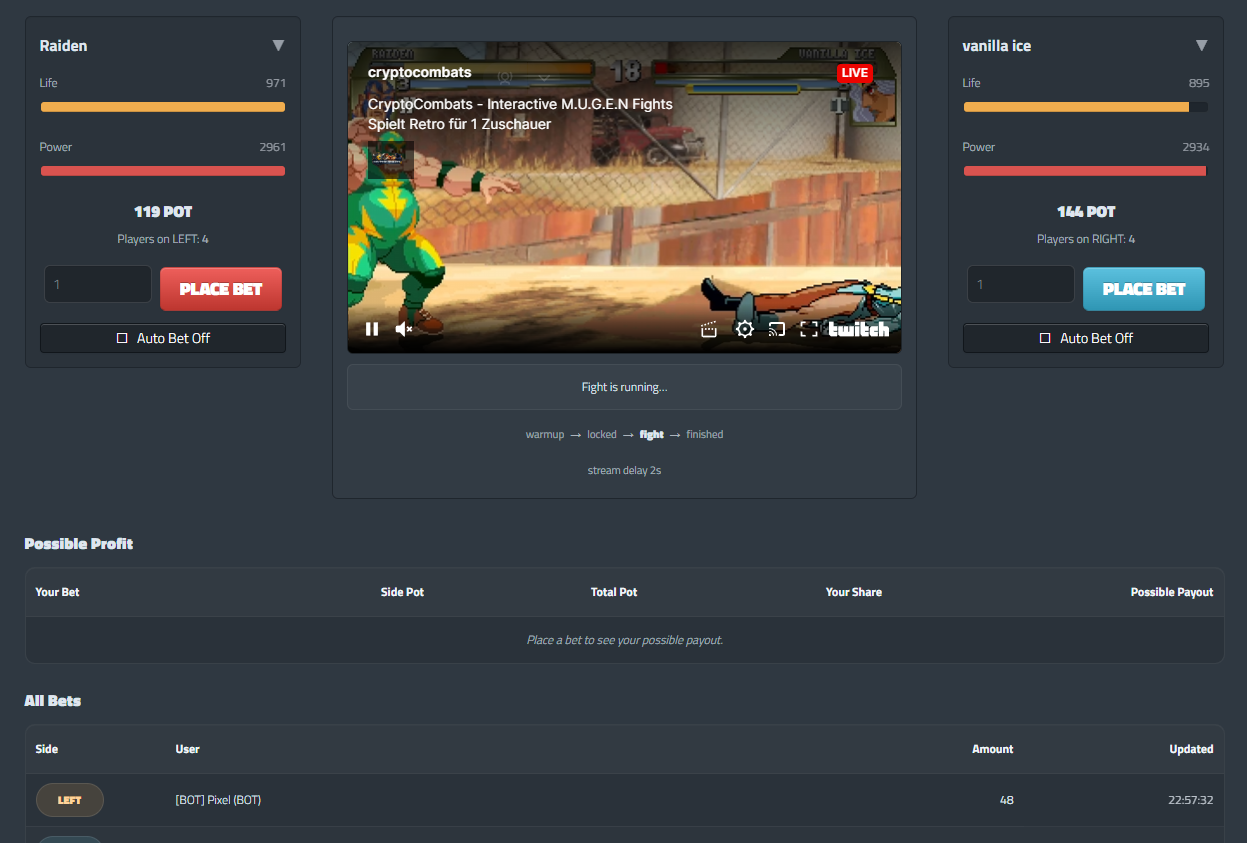Open the clip creation icon
The width and height of the screenshot is (1247, 843).
click(x=709, y=329)
